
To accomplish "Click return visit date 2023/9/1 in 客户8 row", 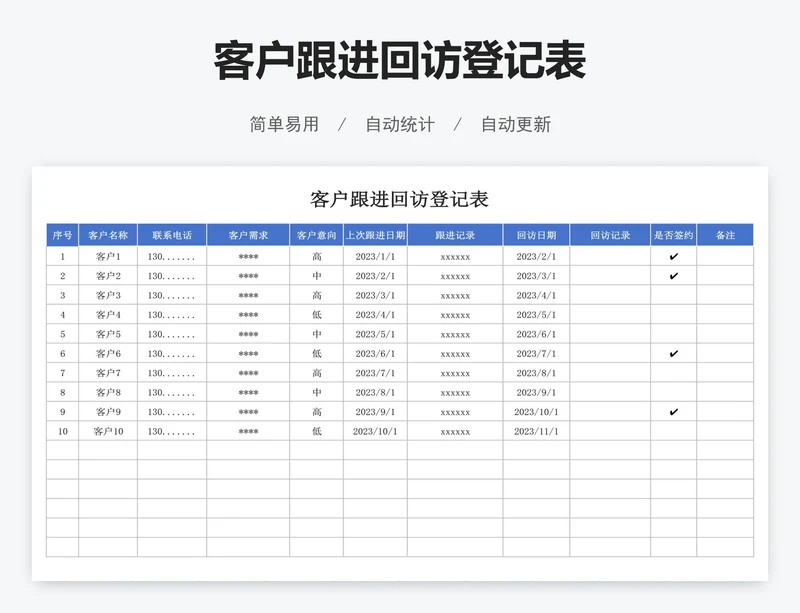I will (536, 392).
